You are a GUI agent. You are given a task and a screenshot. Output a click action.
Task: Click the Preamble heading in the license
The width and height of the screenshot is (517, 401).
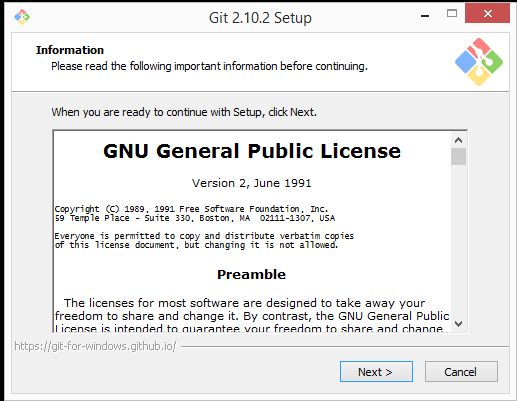(251, 274)
